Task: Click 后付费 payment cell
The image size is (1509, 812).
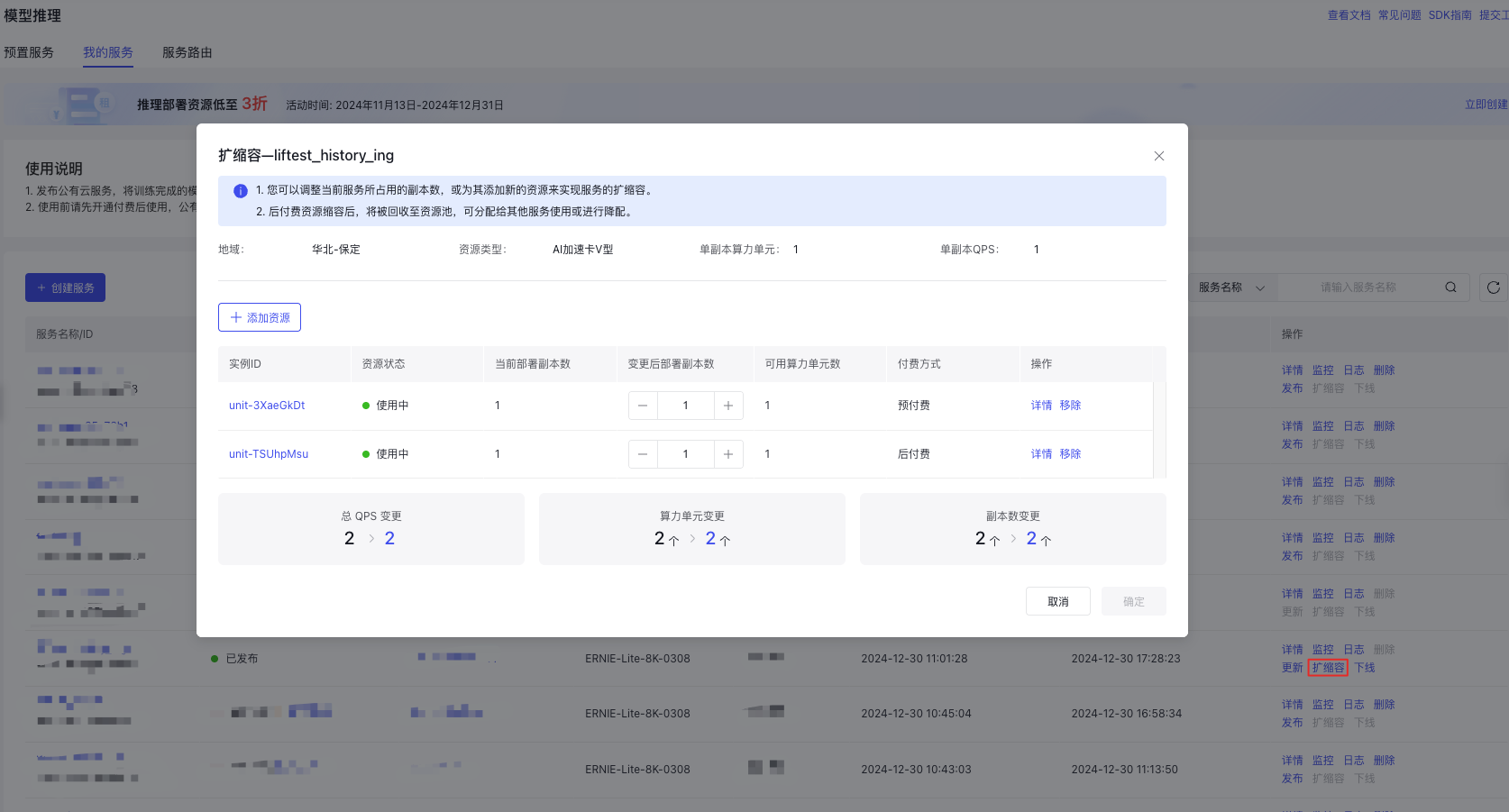Action: (913, 454)
